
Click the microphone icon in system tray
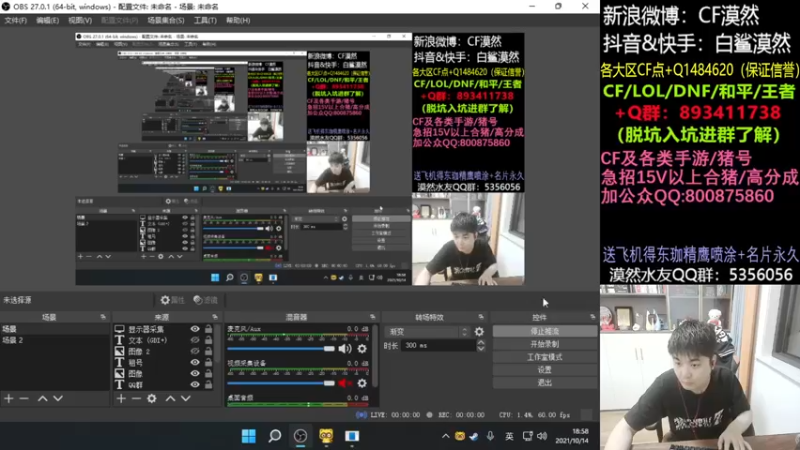[490, 436]
